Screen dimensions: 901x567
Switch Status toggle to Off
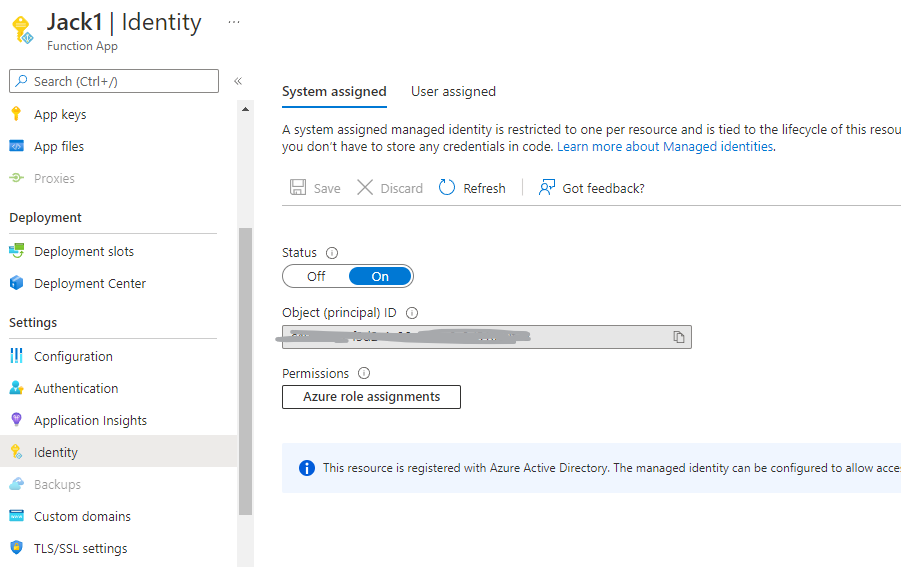pos(316,276)
